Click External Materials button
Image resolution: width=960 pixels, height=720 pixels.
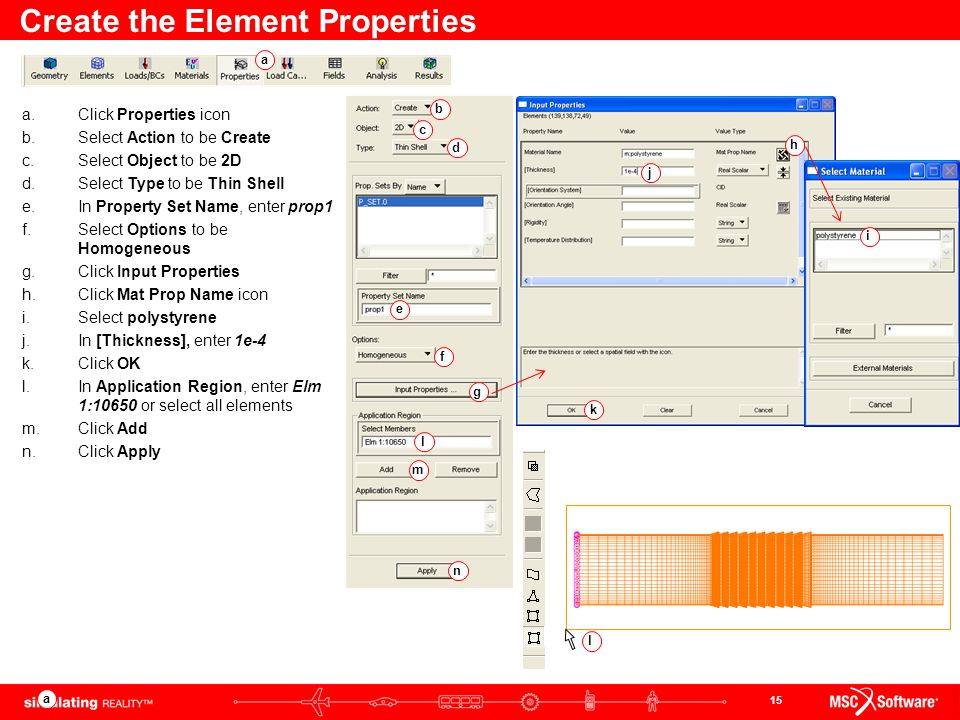(882, 368)
